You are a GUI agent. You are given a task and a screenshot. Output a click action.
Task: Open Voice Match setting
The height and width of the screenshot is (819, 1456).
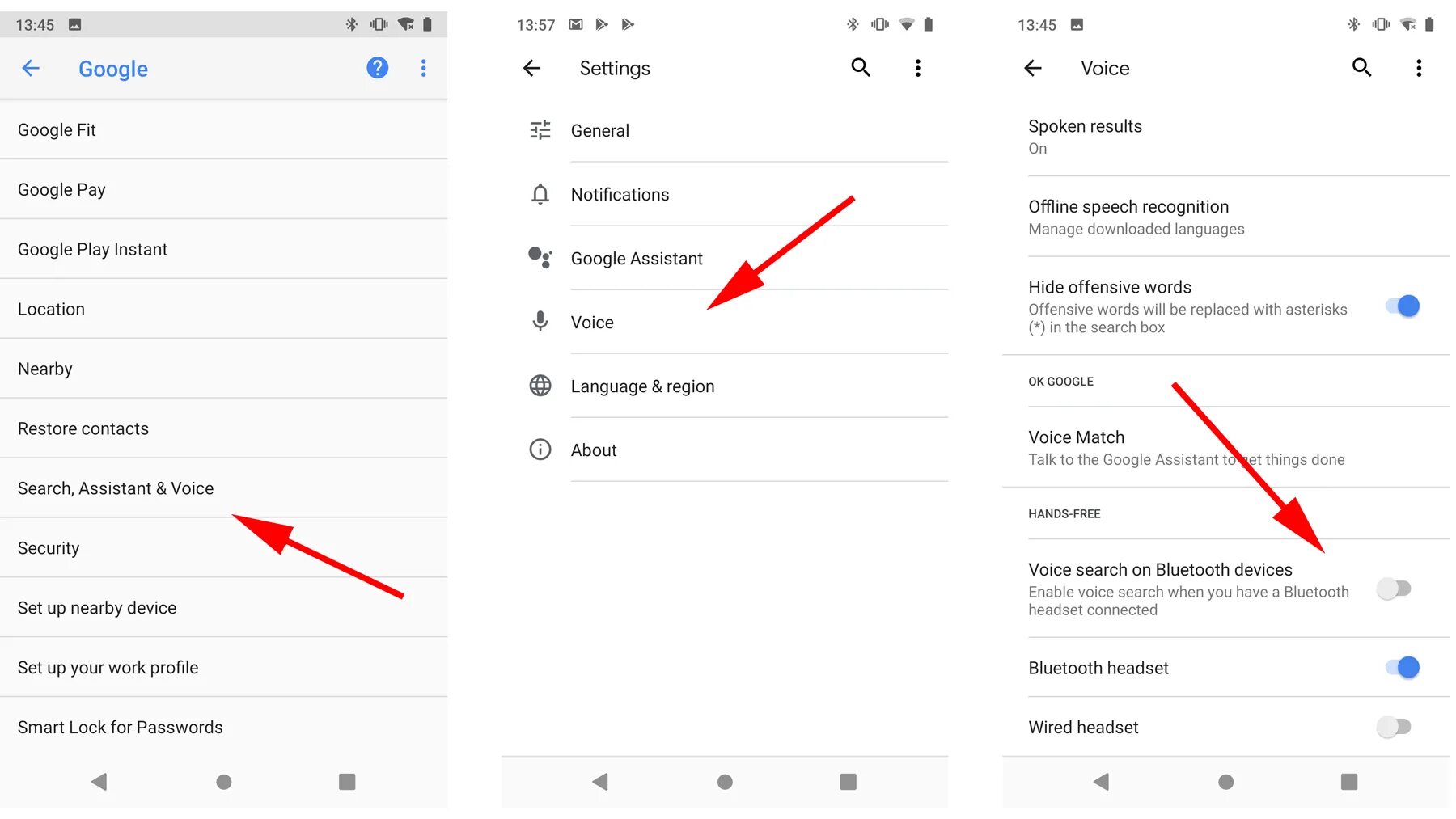click(1226, 447)
